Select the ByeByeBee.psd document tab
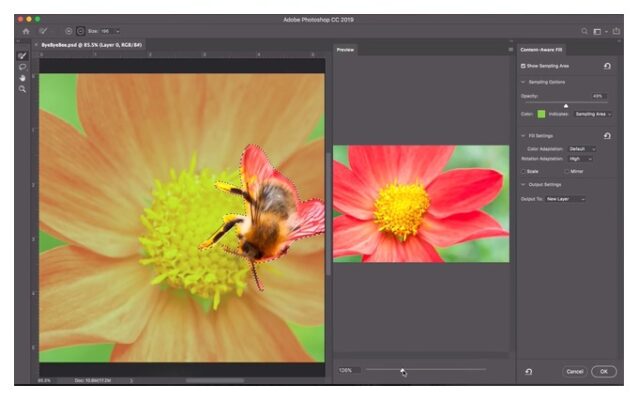The height and width of the screenshot is (400, 638). [x=92, y=45]
